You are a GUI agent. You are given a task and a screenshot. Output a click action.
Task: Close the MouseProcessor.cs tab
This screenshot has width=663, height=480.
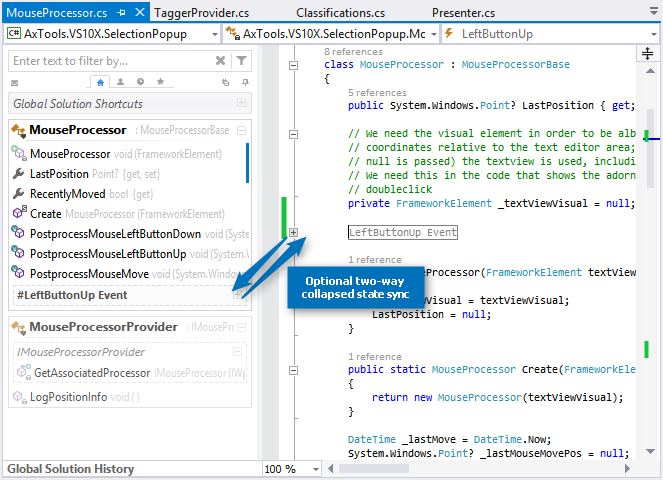click(140, 12)
